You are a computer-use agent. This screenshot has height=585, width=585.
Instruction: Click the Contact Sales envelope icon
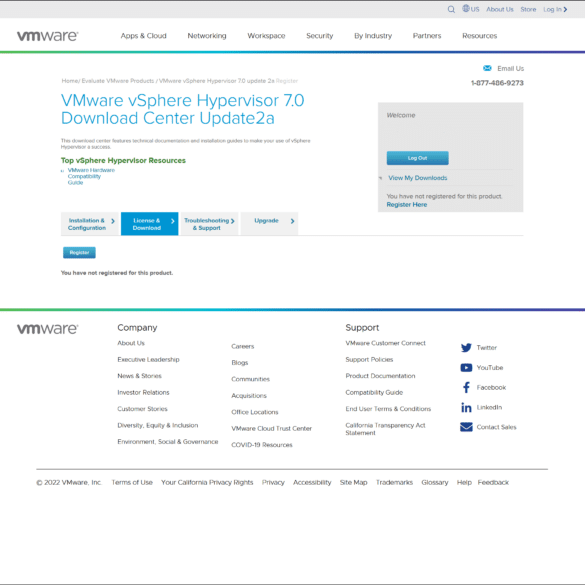pyautogui.click(x=466, y=427)
